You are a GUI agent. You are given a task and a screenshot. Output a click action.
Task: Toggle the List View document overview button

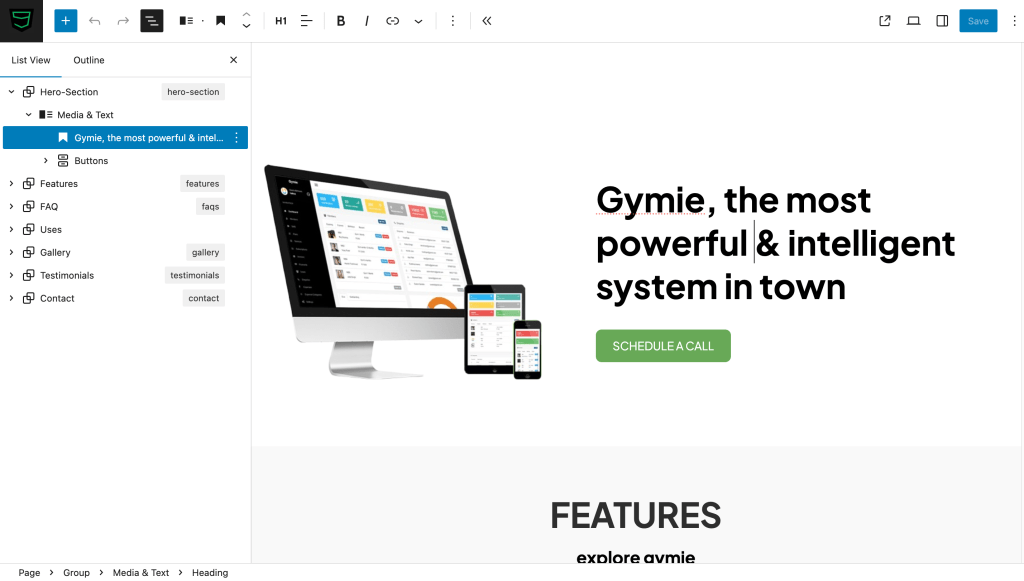[151, 21]
